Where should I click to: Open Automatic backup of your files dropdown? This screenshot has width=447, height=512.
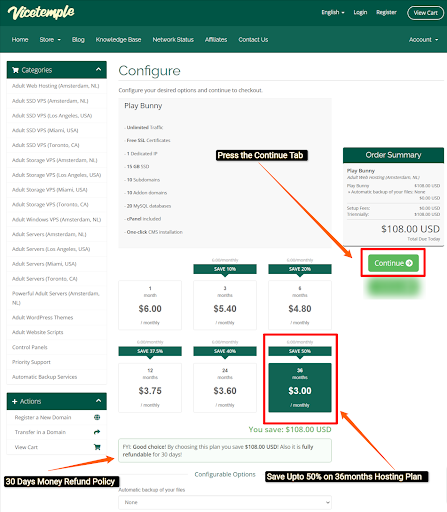pos(225,502)
